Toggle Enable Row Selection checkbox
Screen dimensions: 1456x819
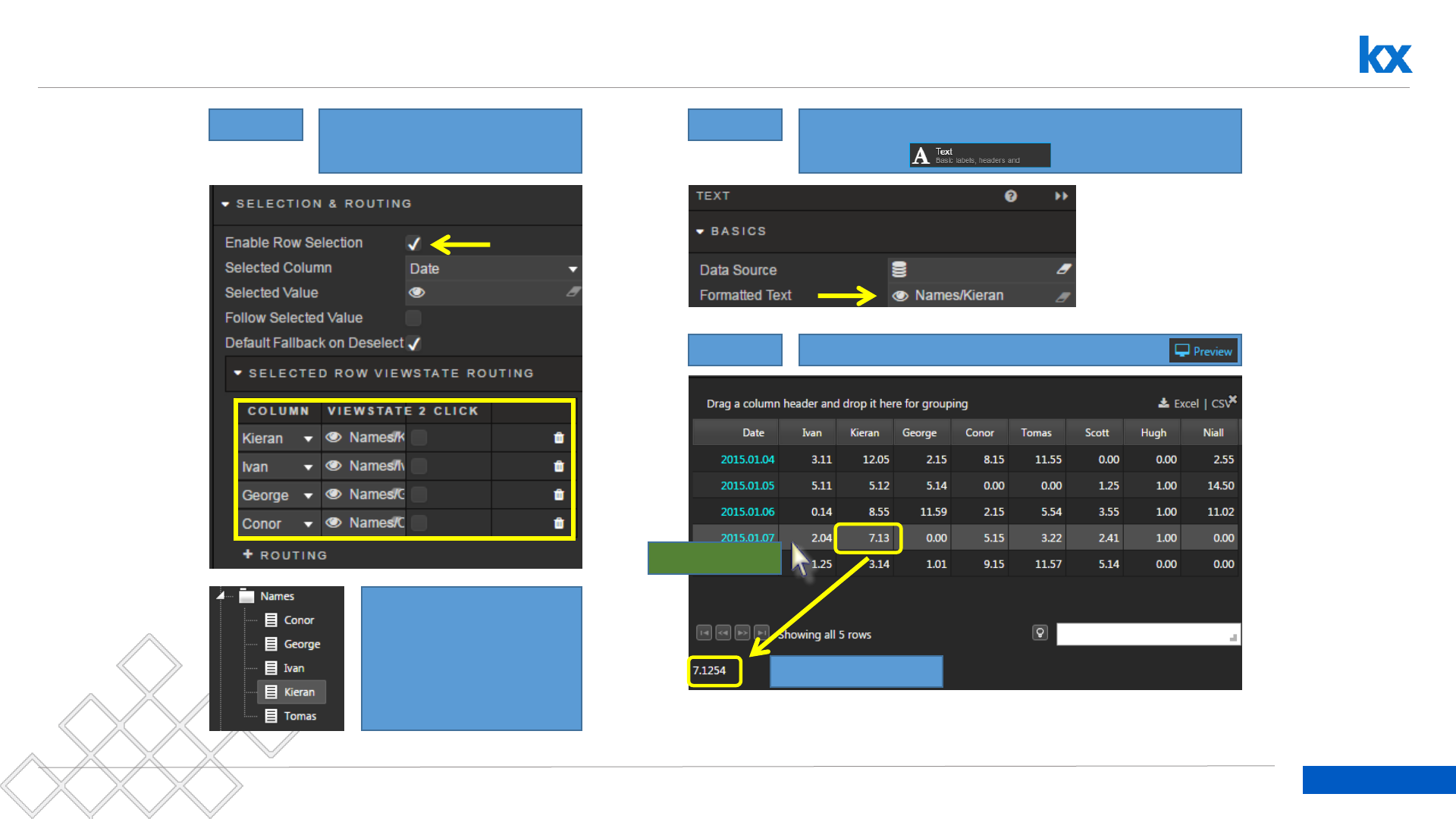[413, 243]
